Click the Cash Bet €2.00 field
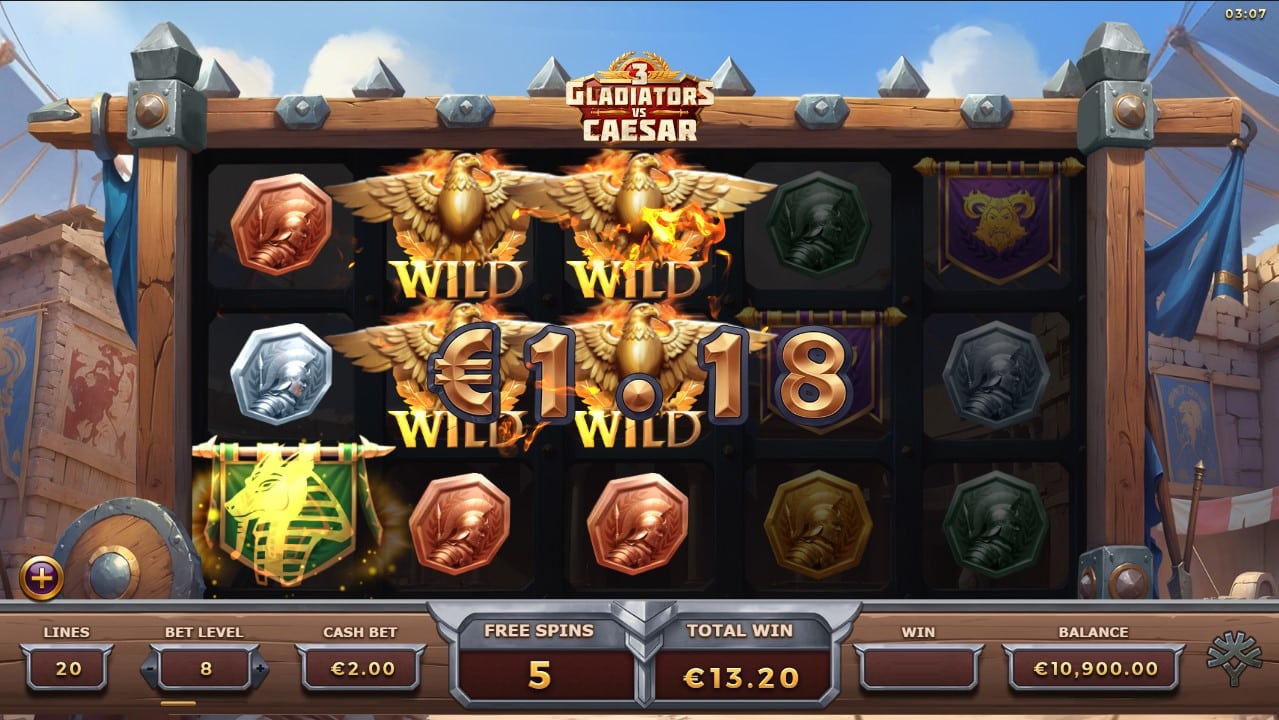 (360, 668)
